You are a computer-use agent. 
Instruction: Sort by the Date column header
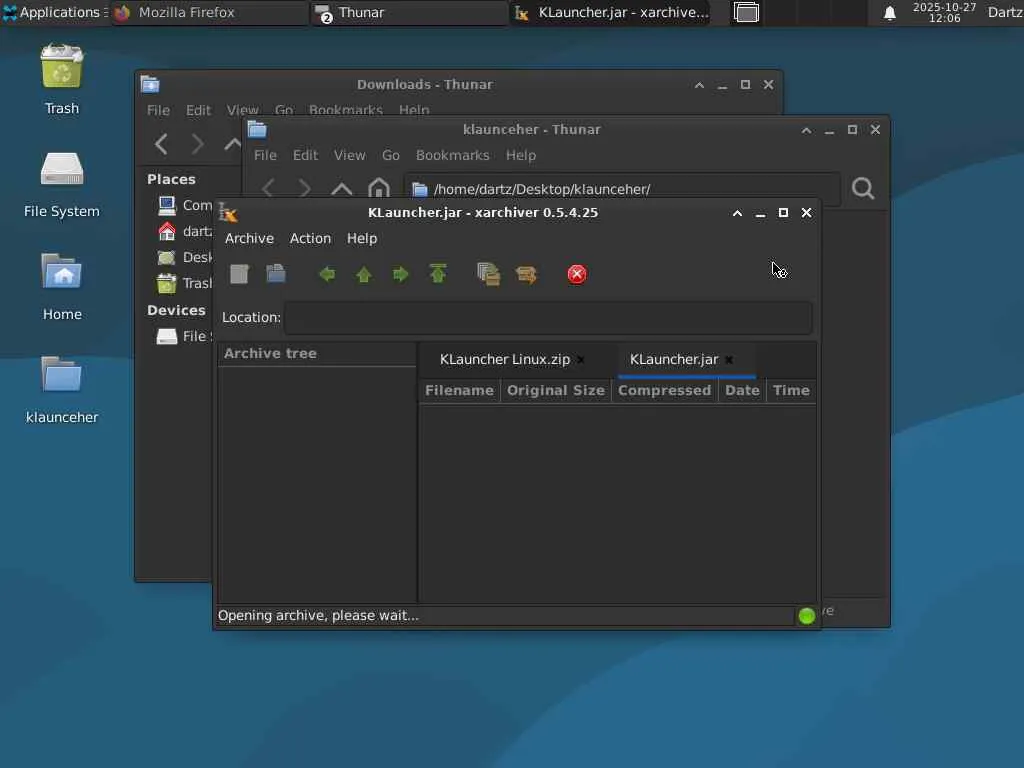pos(742,391)
